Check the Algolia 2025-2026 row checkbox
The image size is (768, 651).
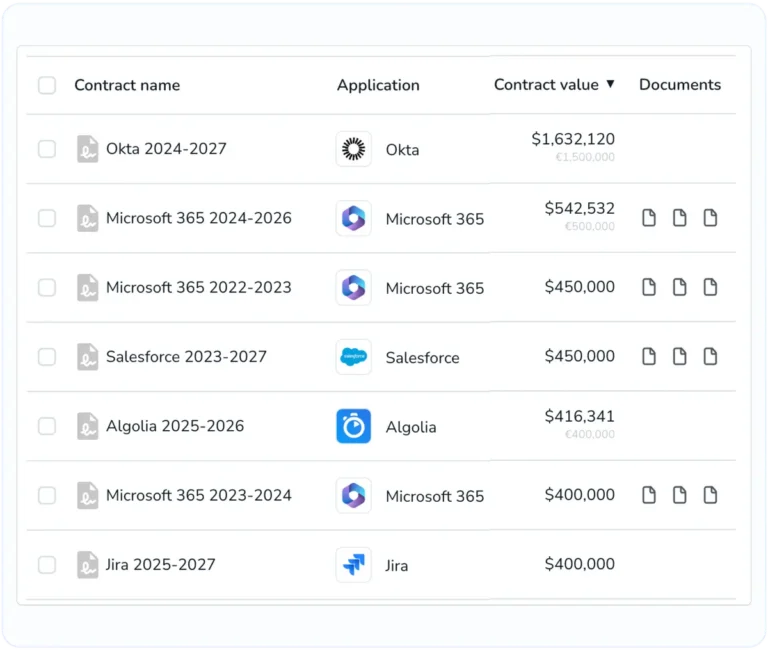(x=47, y=426)
